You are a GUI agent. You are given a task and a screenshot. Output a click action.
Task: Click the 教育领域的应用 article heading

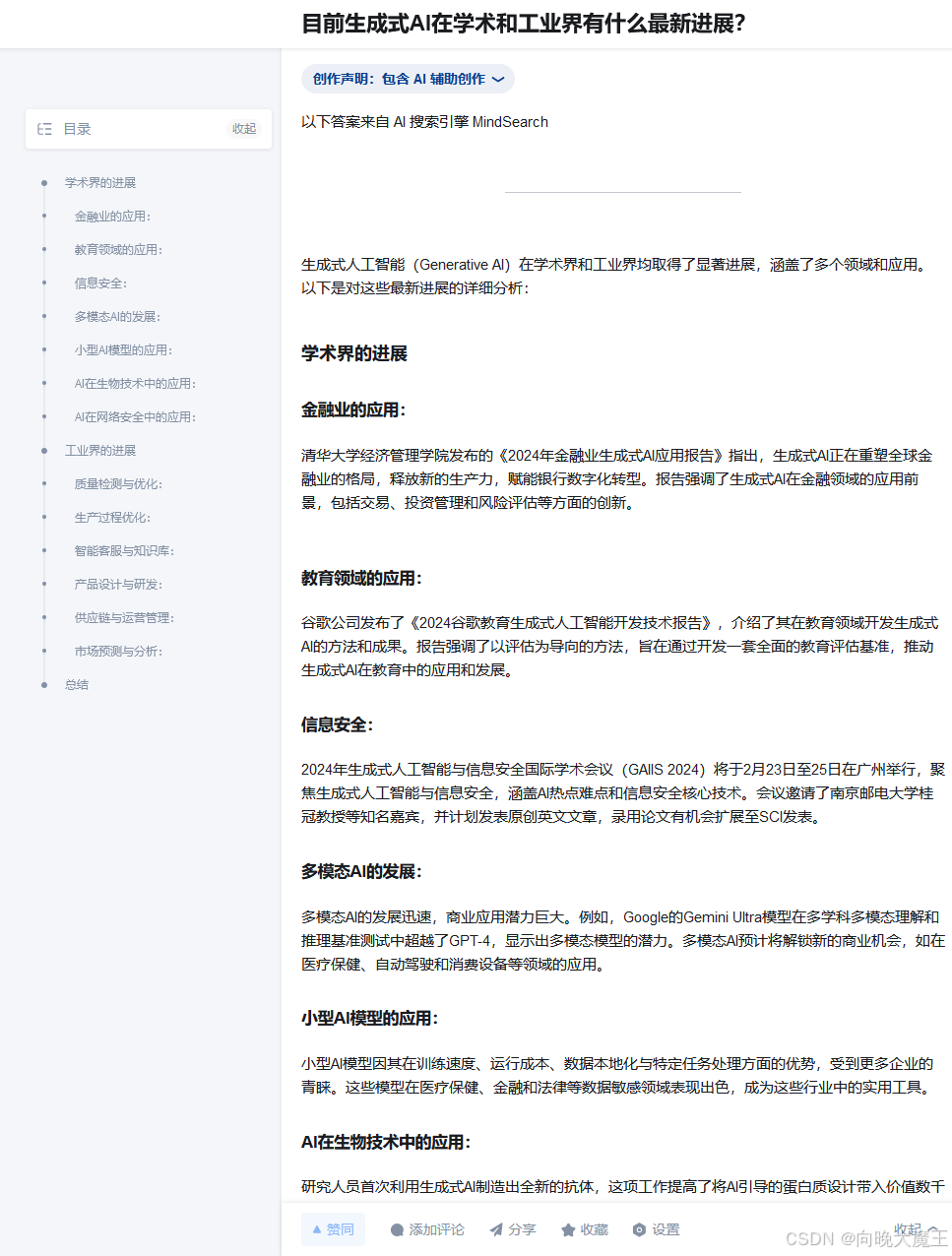click(361, 578)
